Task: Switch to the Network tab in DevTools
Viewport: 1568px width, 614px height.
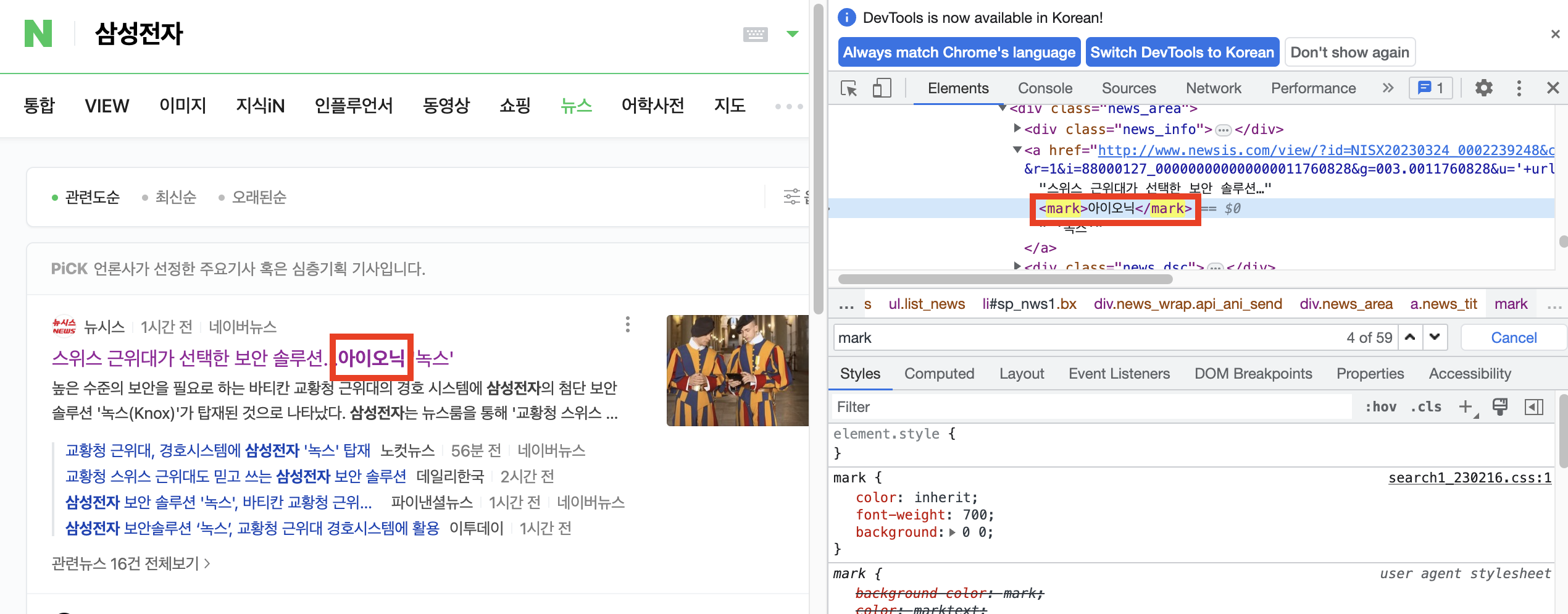Action: (1212, 88)
